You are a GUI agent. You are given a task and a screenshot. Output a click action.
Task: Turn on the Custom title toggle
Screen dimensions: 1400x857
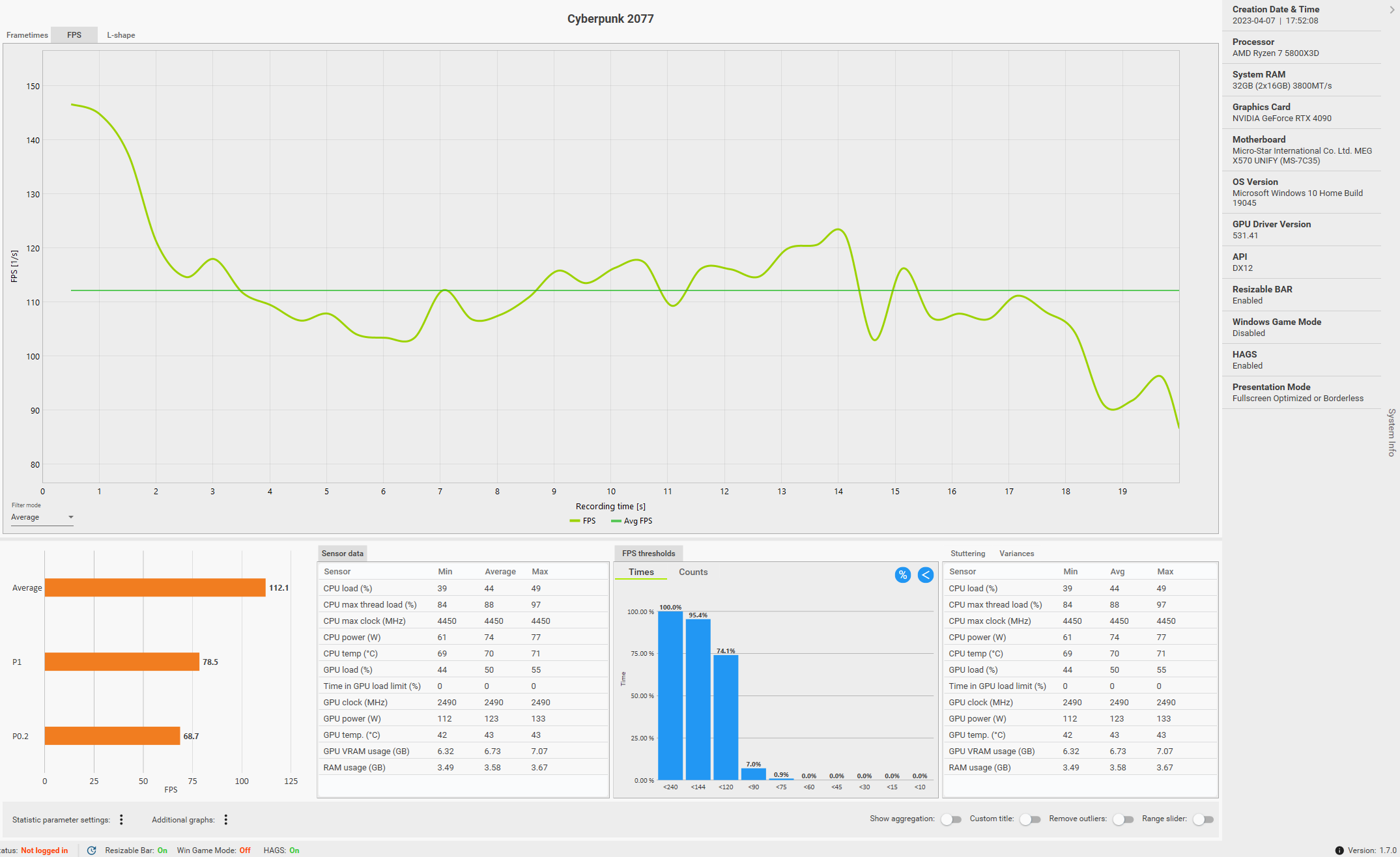[1030, 819]
